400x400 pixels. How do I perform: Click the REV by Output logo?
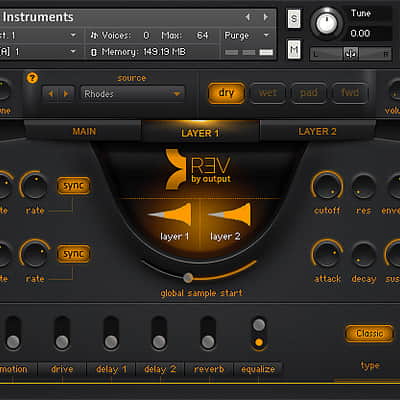tap(198, 170)
